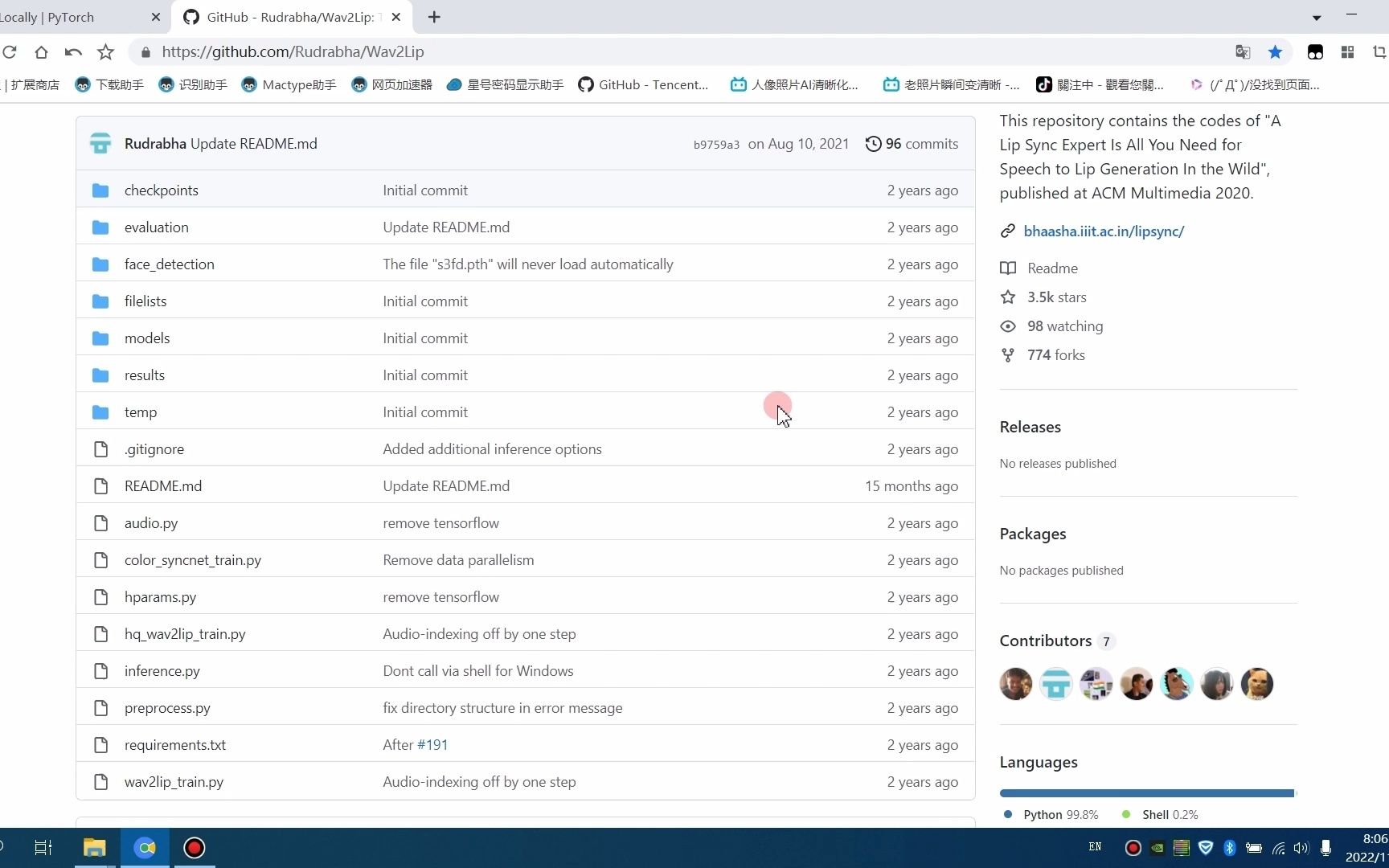Screen dimensions: 1389x868
Task: Open the models folder
Action: point(147,338)
